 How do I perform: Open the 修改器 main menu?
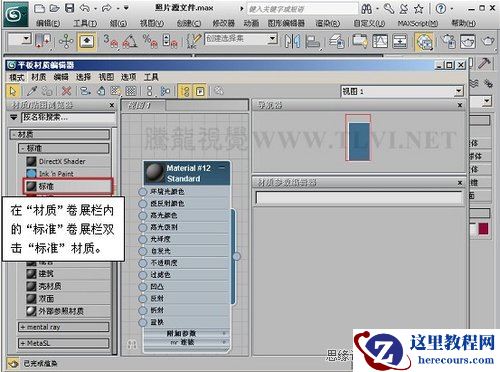[224, 23]
